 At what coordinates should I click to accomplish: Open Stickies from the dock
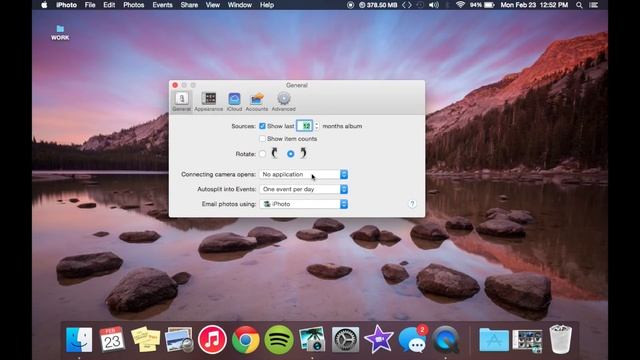click(x=145, y=339)
